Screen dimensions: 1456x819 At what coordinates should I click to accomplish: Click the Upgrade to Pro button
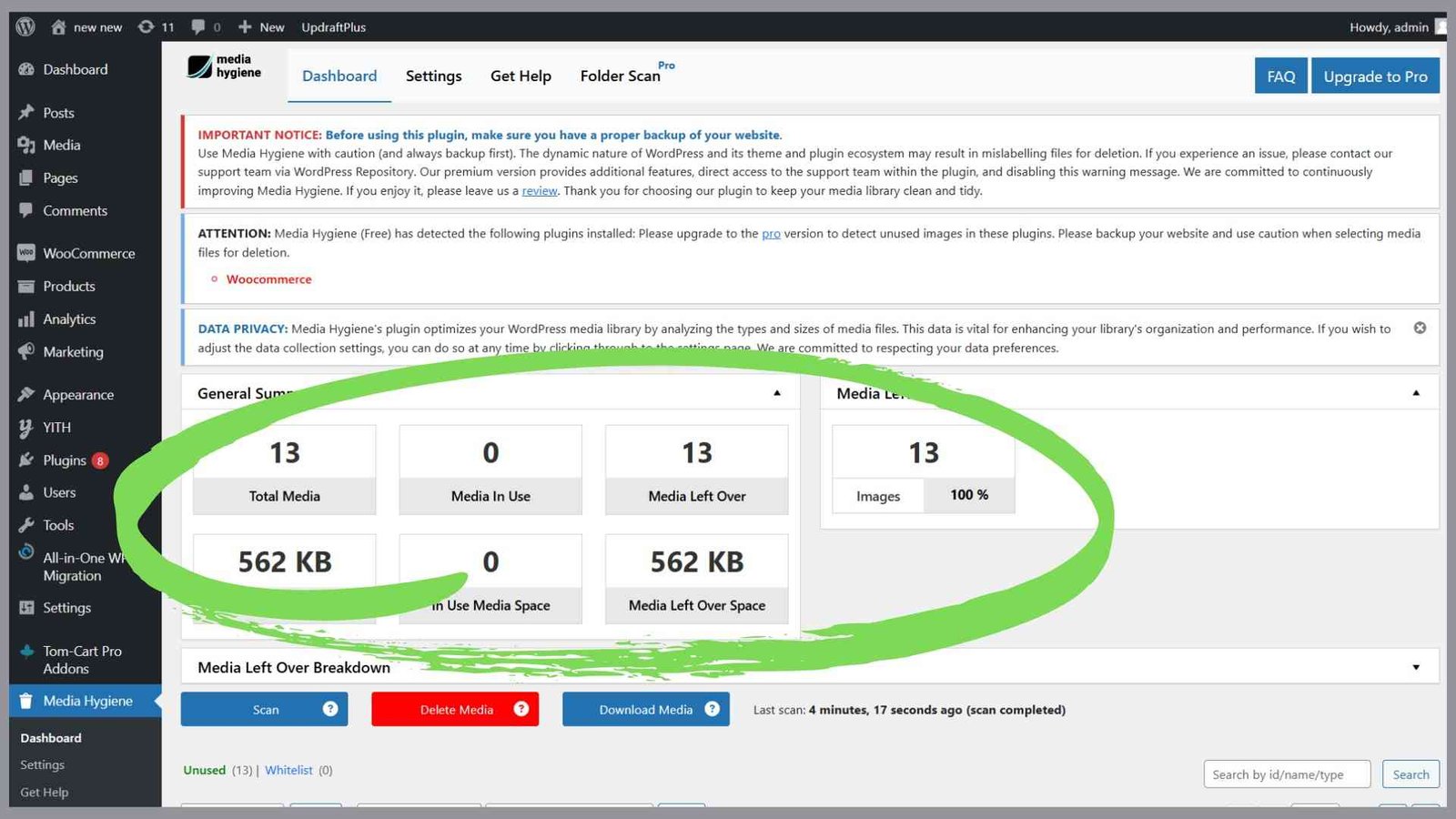click(x=1375, y=76)
